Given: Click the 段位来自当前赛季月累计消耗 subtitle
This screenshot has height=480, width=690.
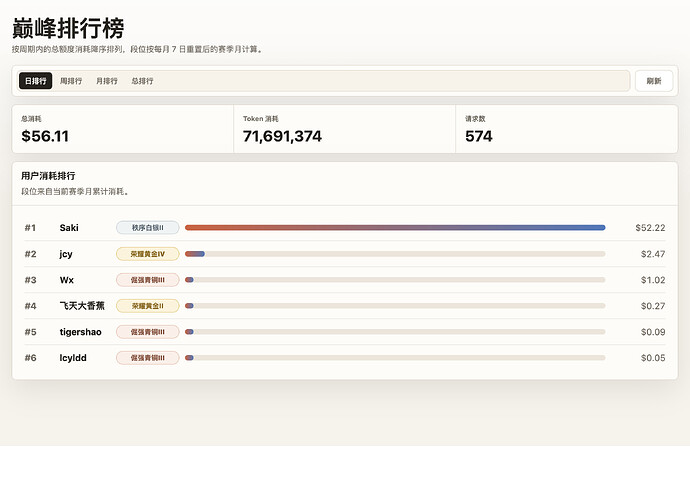Looking at the screenshot, I should pyautogui.click(x=75, y=192).
